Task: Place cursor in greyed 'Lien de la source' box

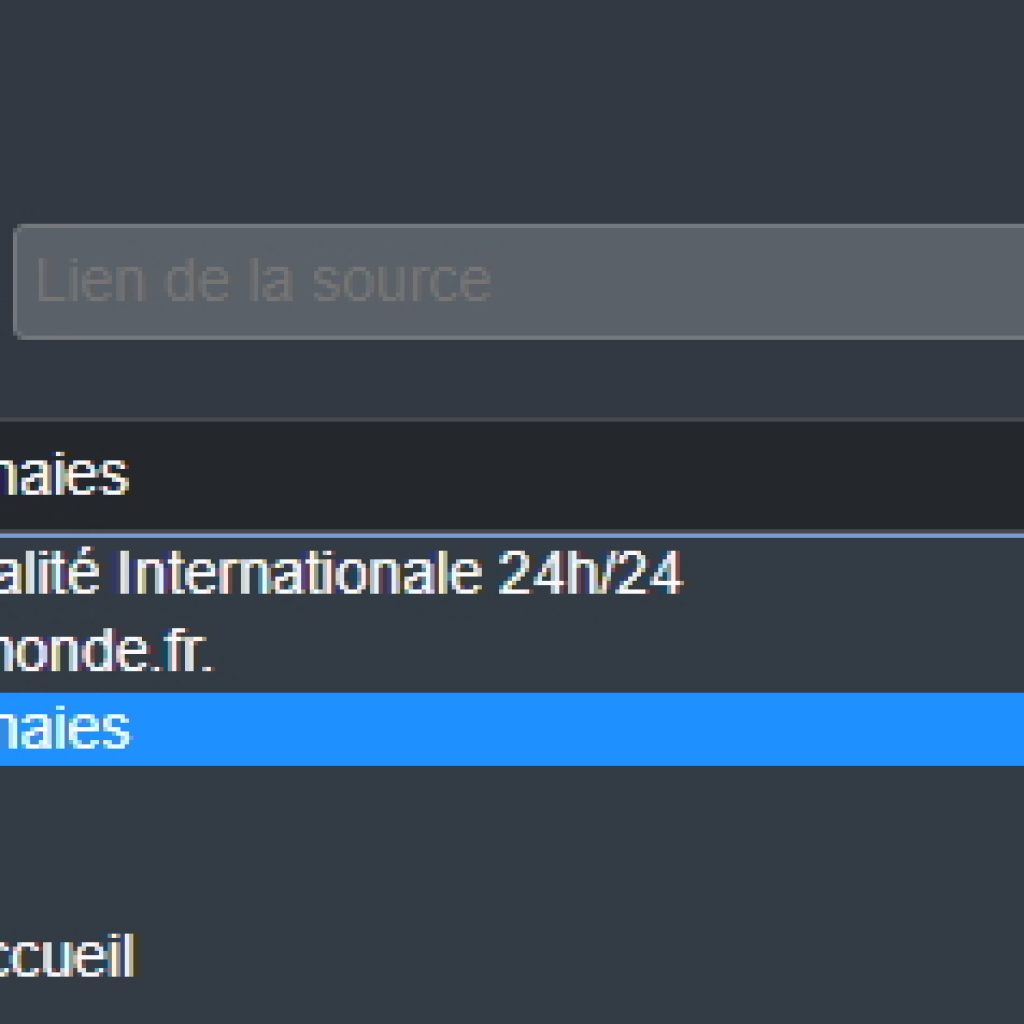Action: [x=519, y=281]
